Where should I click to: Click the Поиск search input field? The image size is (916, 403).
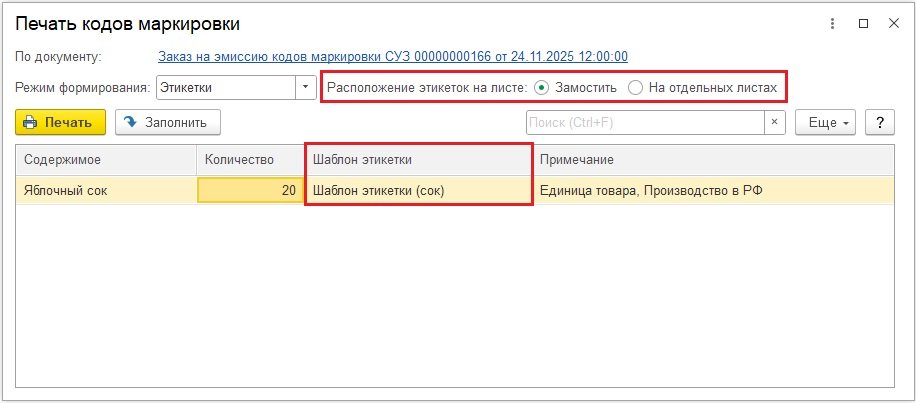pos(645,122)
